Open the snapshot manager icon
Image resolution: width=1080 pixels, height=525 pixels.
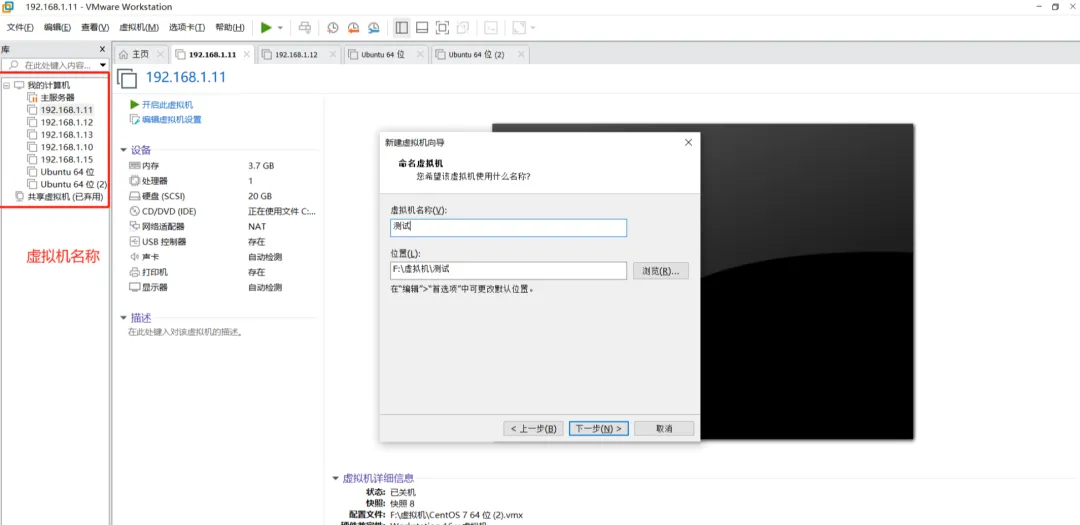tap(373, 28)
